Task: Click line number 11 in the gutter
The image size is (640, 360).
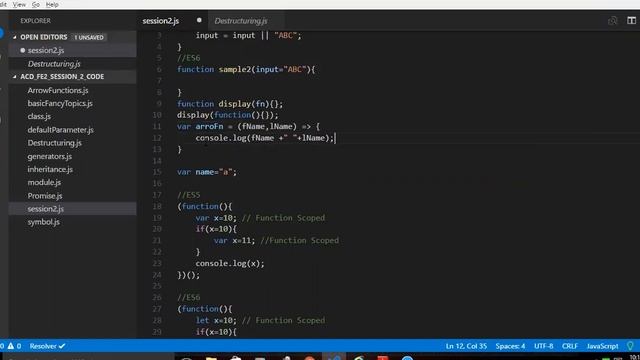Action: [157, 127]
